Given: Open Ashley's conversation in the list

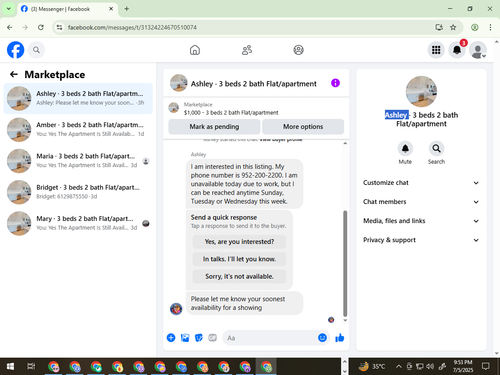Looking at the screenshot, I should pos(78,98).
